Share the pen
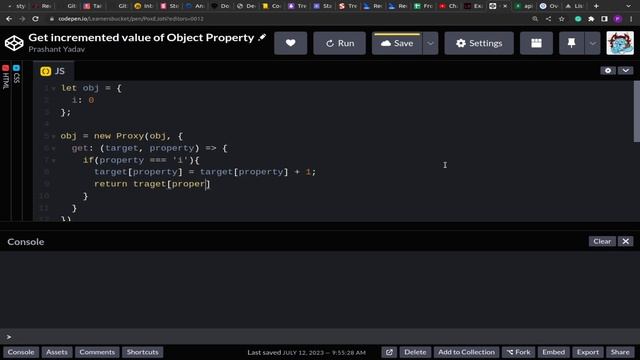 coord(620,352)
